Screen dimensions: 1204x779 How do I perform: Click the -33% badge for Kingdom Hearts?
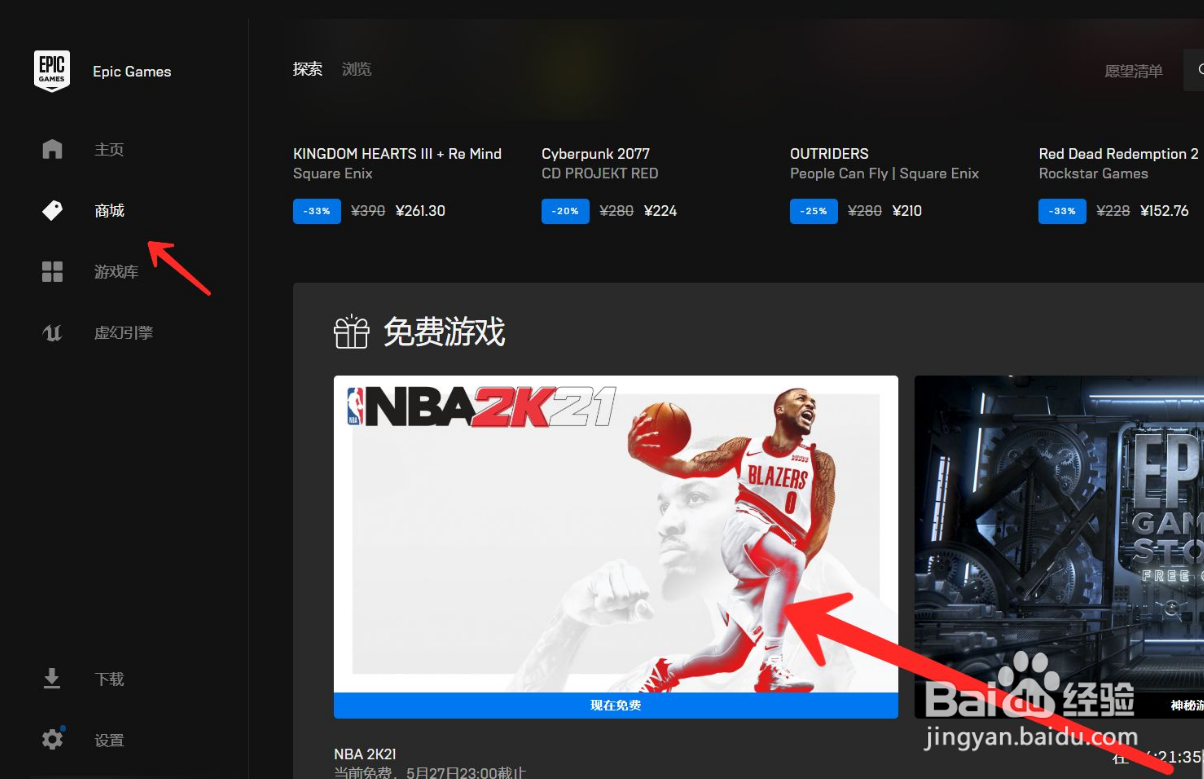click(317, 211)
